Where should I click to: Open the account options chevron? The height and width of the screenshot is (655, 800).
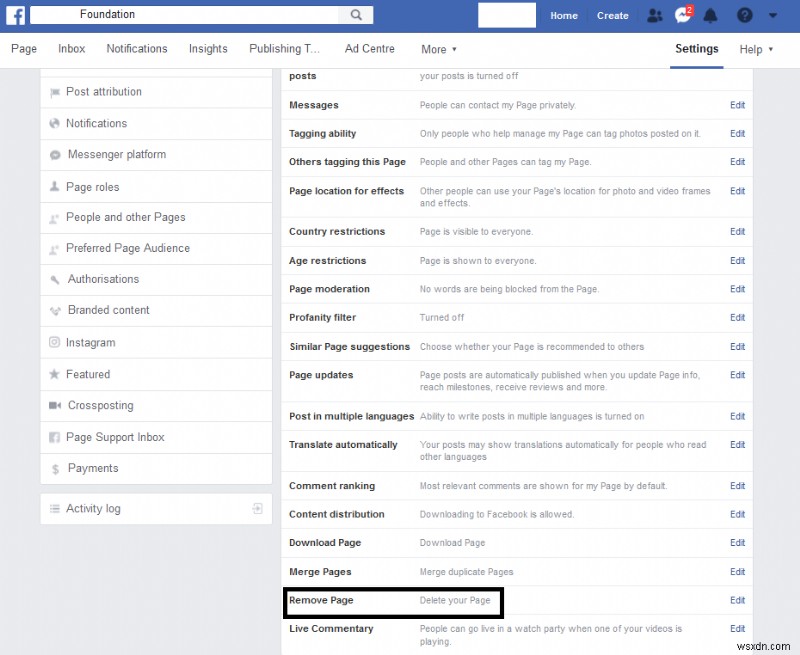pyautogui.click(x=773, y=16)
